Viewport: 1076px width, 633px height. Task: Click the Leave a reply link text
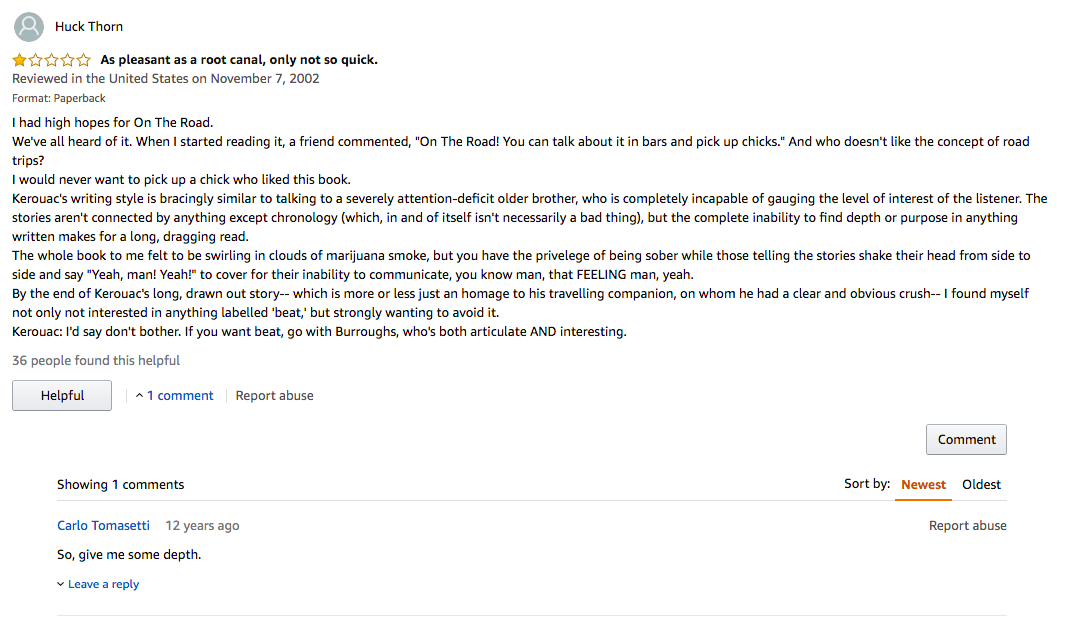pos(104,584)
